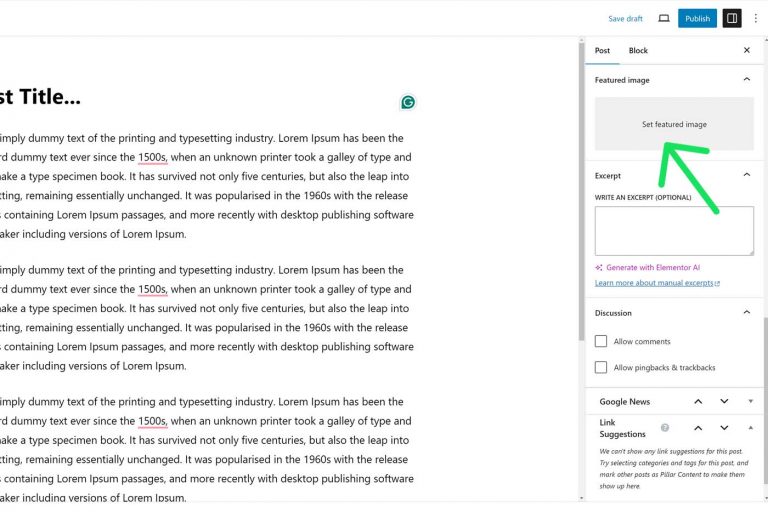The height and width of the screenshot is (512, 768).
Task: Click Save draft
Action: click(x=625, y=18)
